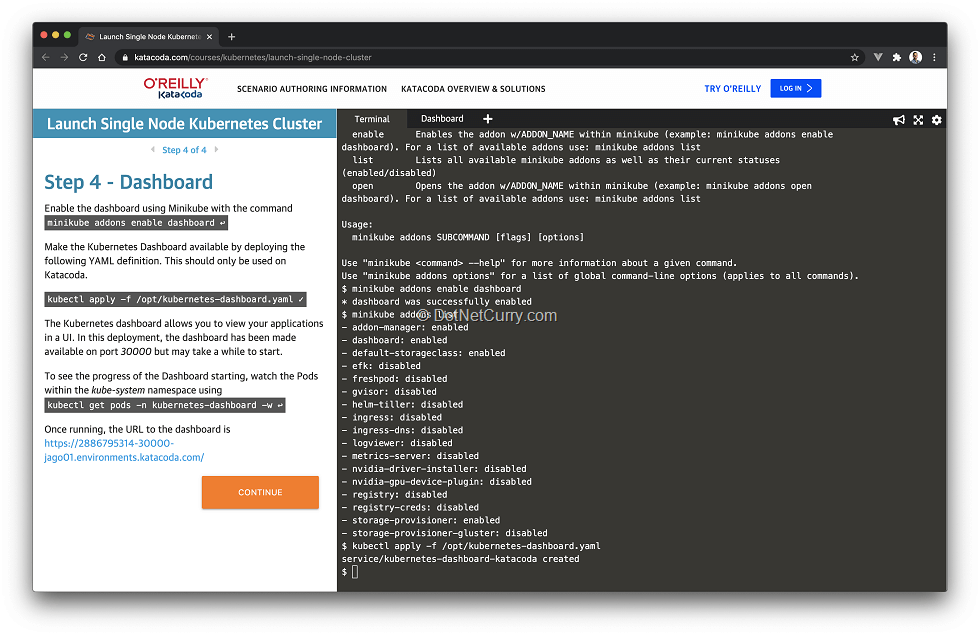Select the Terminal tab
The height and width of the screenshot is (635, 980).
(372, 119)
